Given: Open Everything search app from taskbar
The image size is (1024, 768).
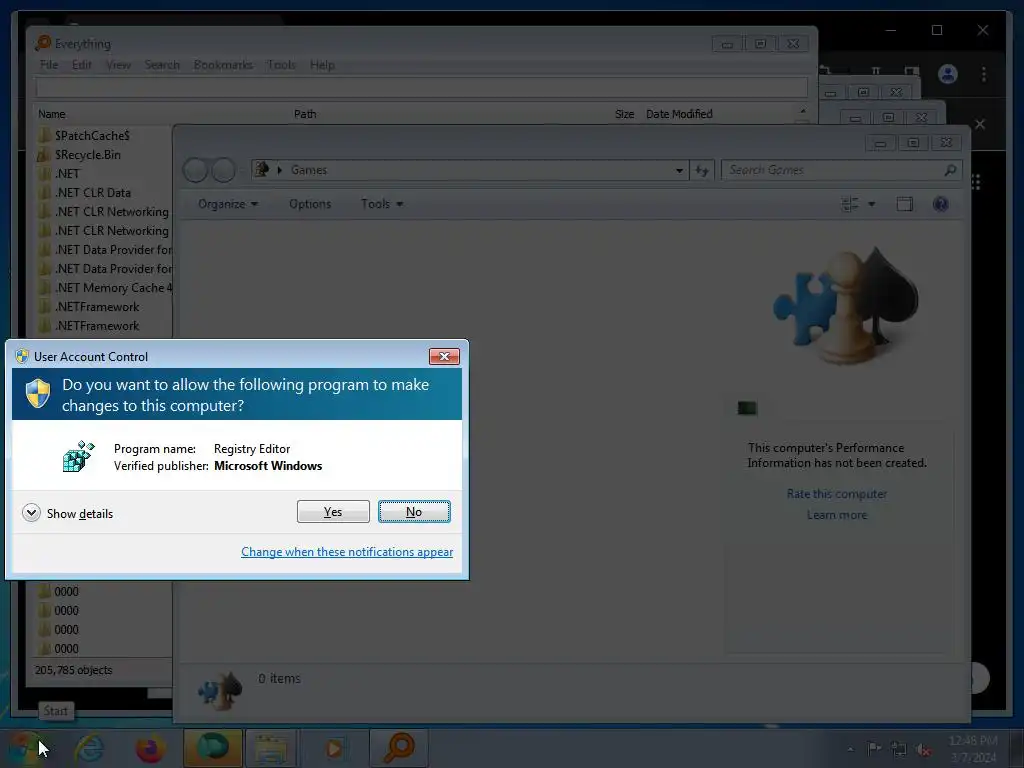Looking at the screenshot, I should tap(399, 748).
